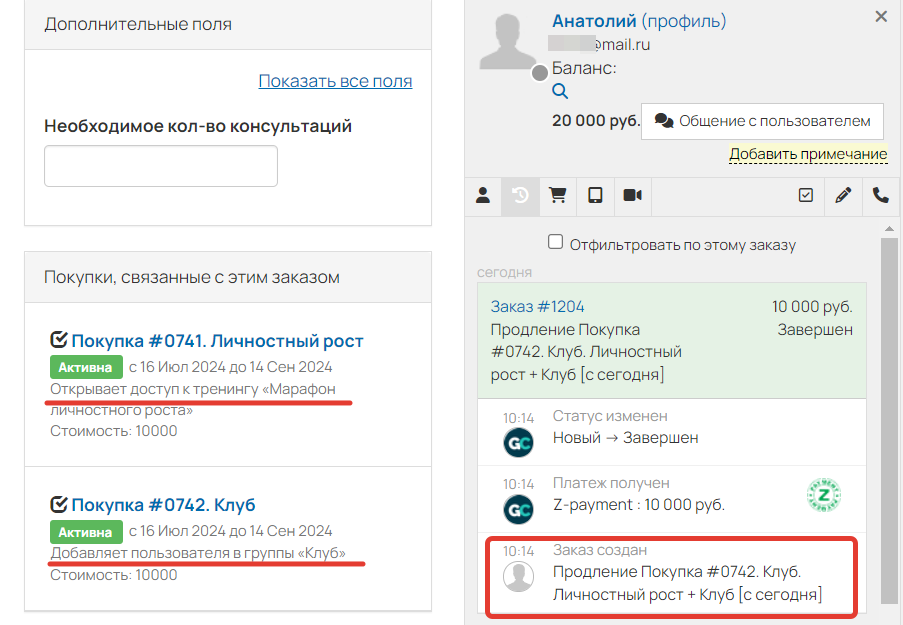Click the checkmark icon beside Покупка #0742
This screenshot has height=625, width=903.
[59, 504]
